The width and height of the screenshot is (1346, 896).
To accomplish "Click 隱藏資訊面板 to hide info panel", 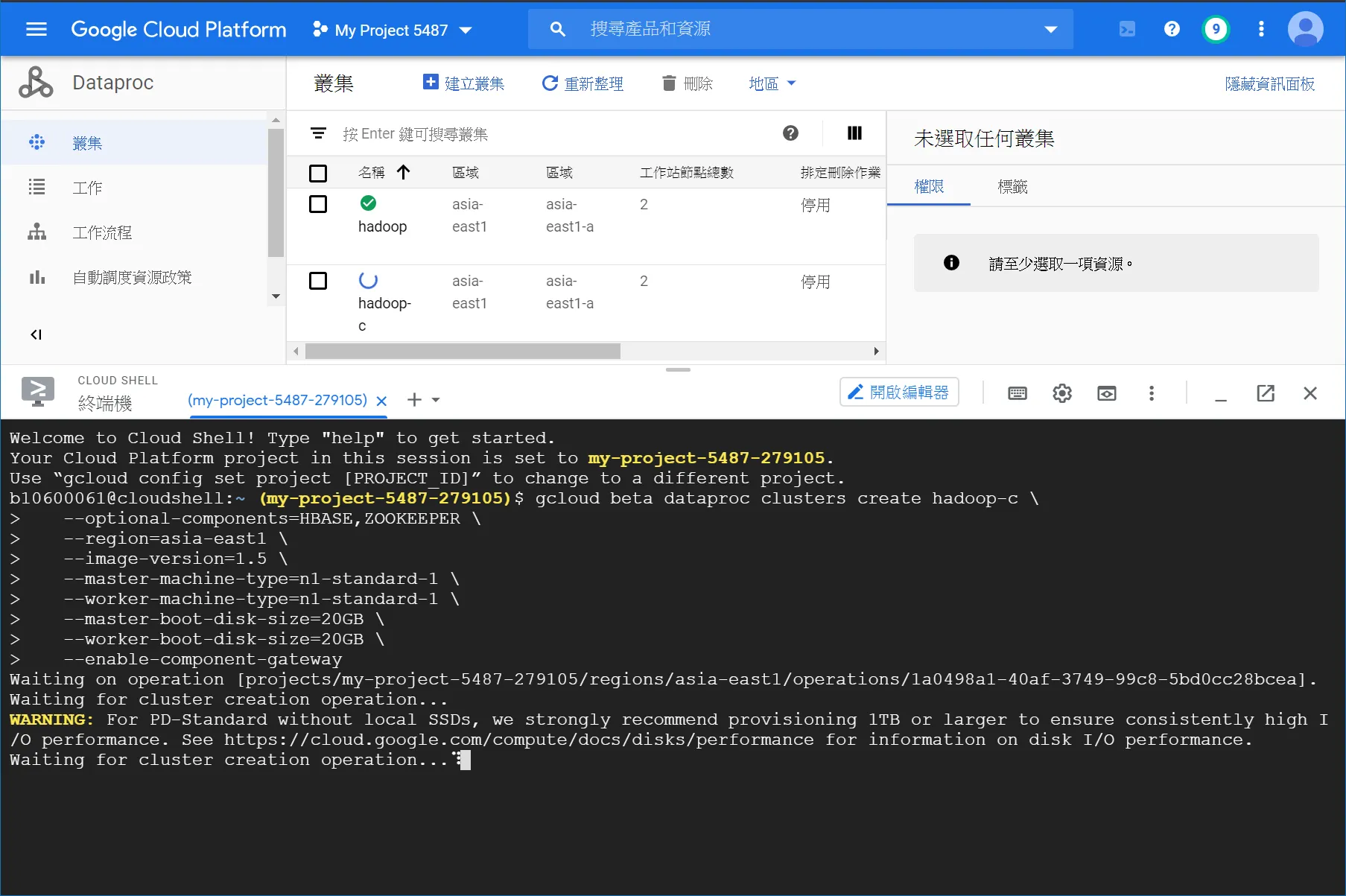I will click(x=1270, y=83).
